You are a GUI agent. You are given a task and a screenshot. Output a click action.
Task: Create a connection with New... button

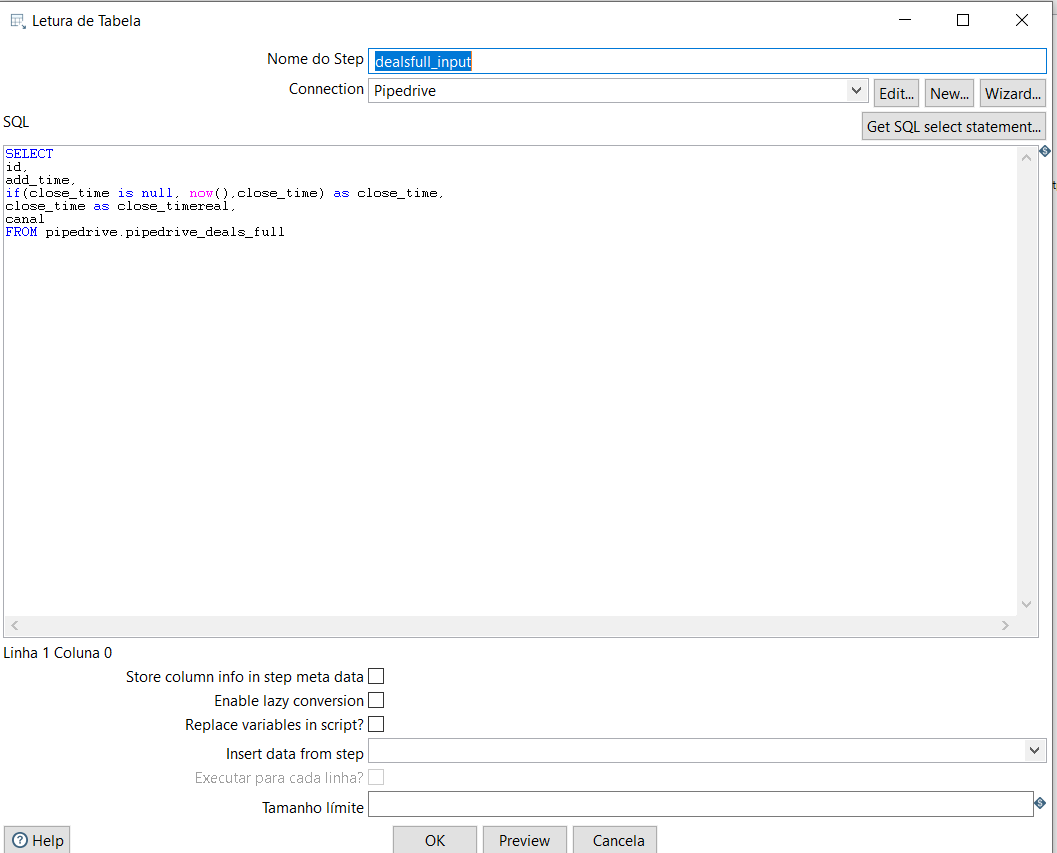coord(949,93)
